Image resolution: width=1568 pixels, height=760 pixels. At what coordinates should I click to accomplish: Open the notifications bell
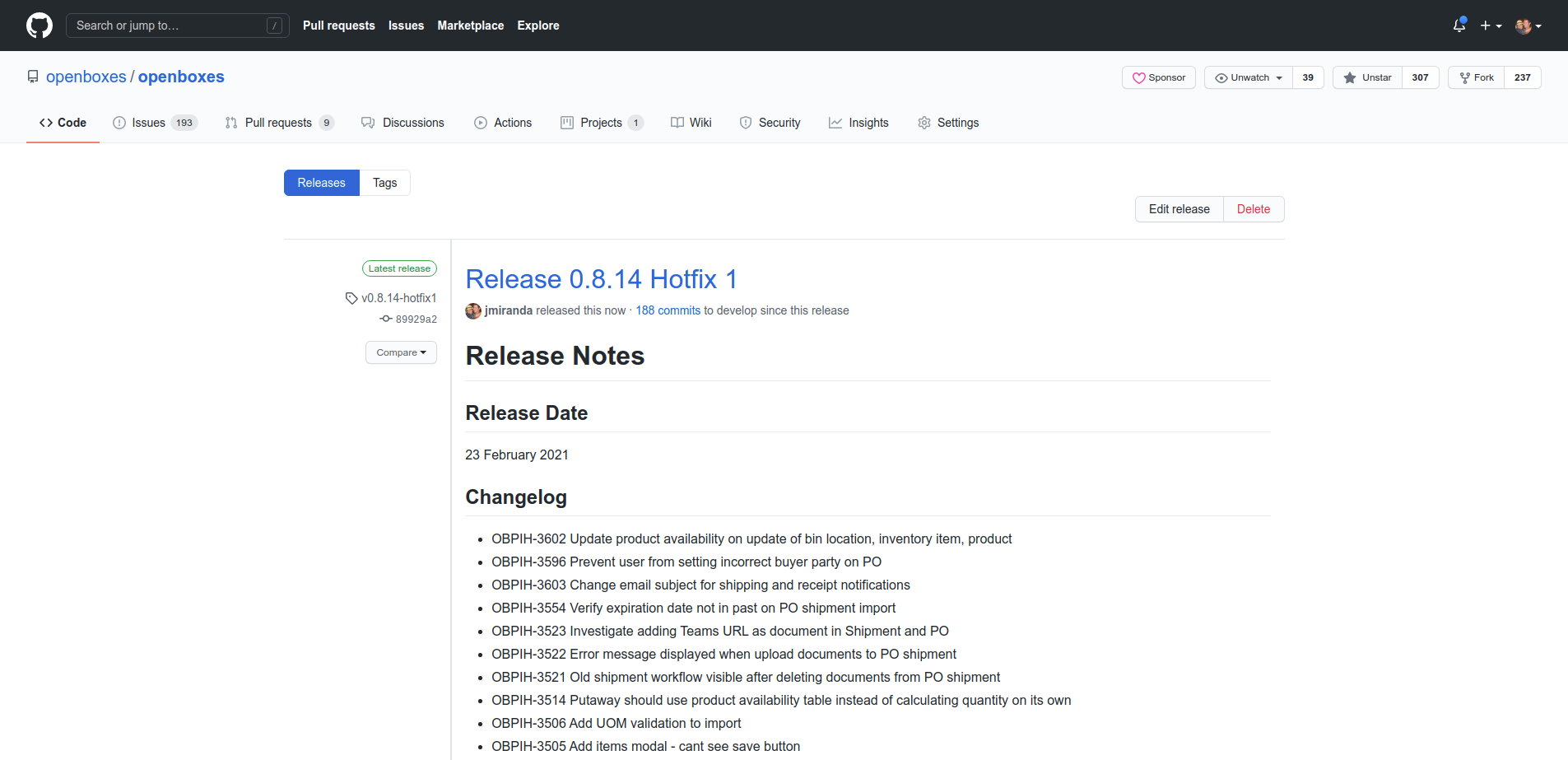pyautogui.click(x=1459, y=26)
